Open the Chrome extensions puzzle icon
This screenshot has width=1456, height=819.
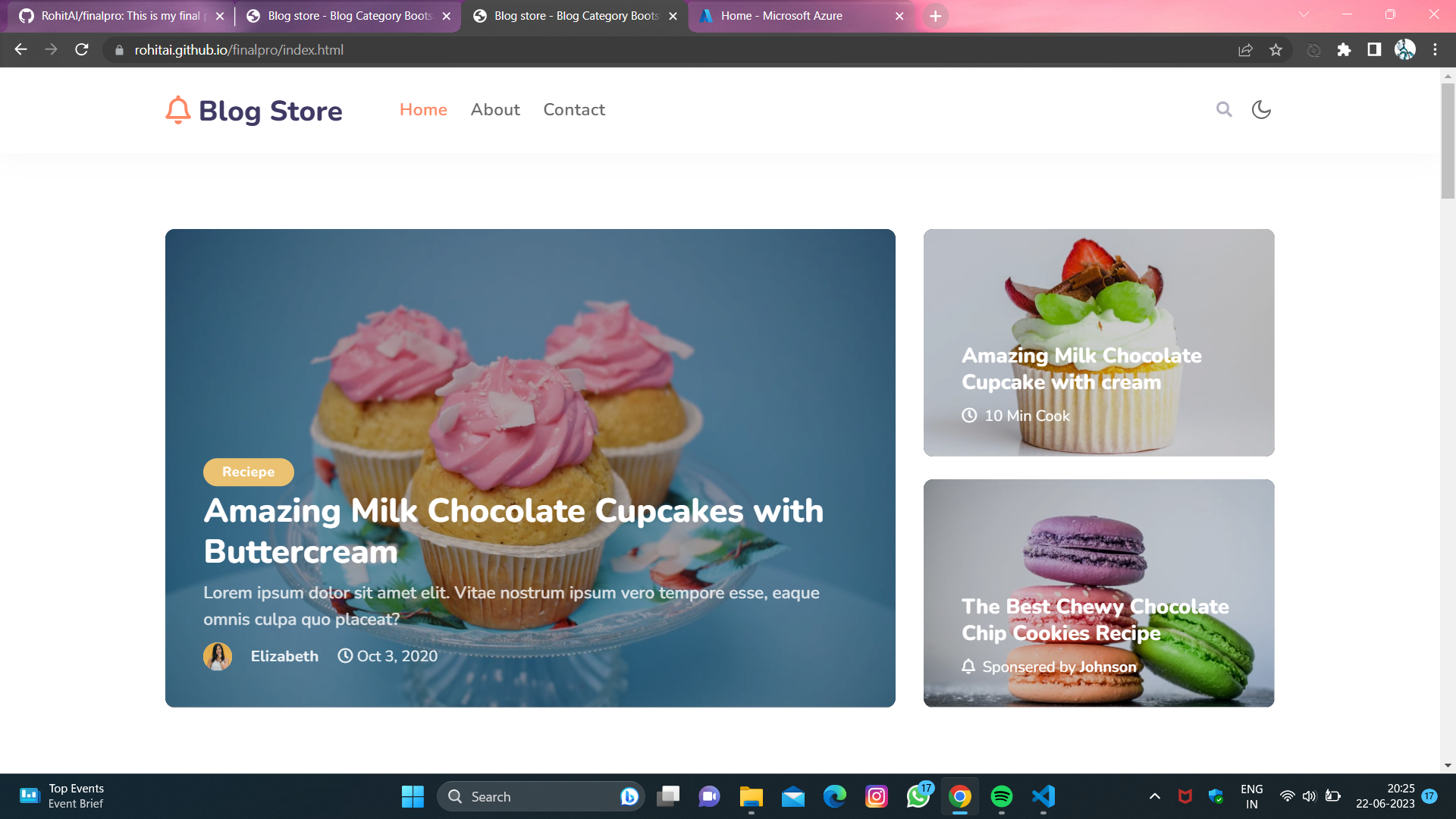point(1344,50)
